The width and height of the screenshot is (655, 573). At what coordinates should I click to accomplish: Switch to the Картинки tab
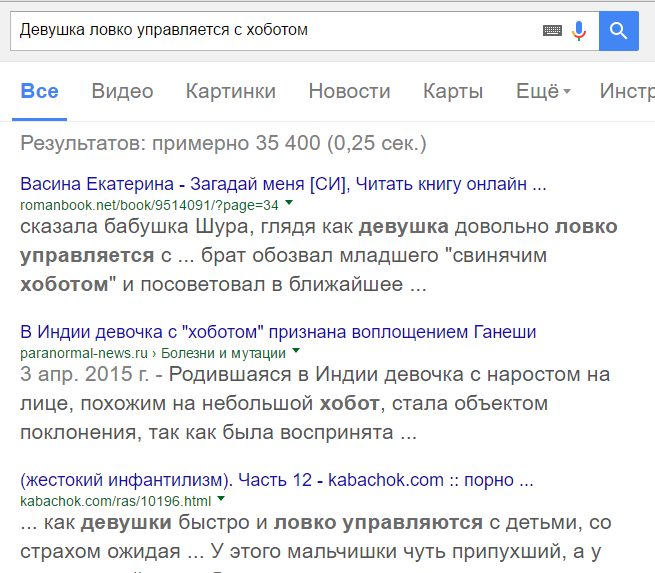230,91
